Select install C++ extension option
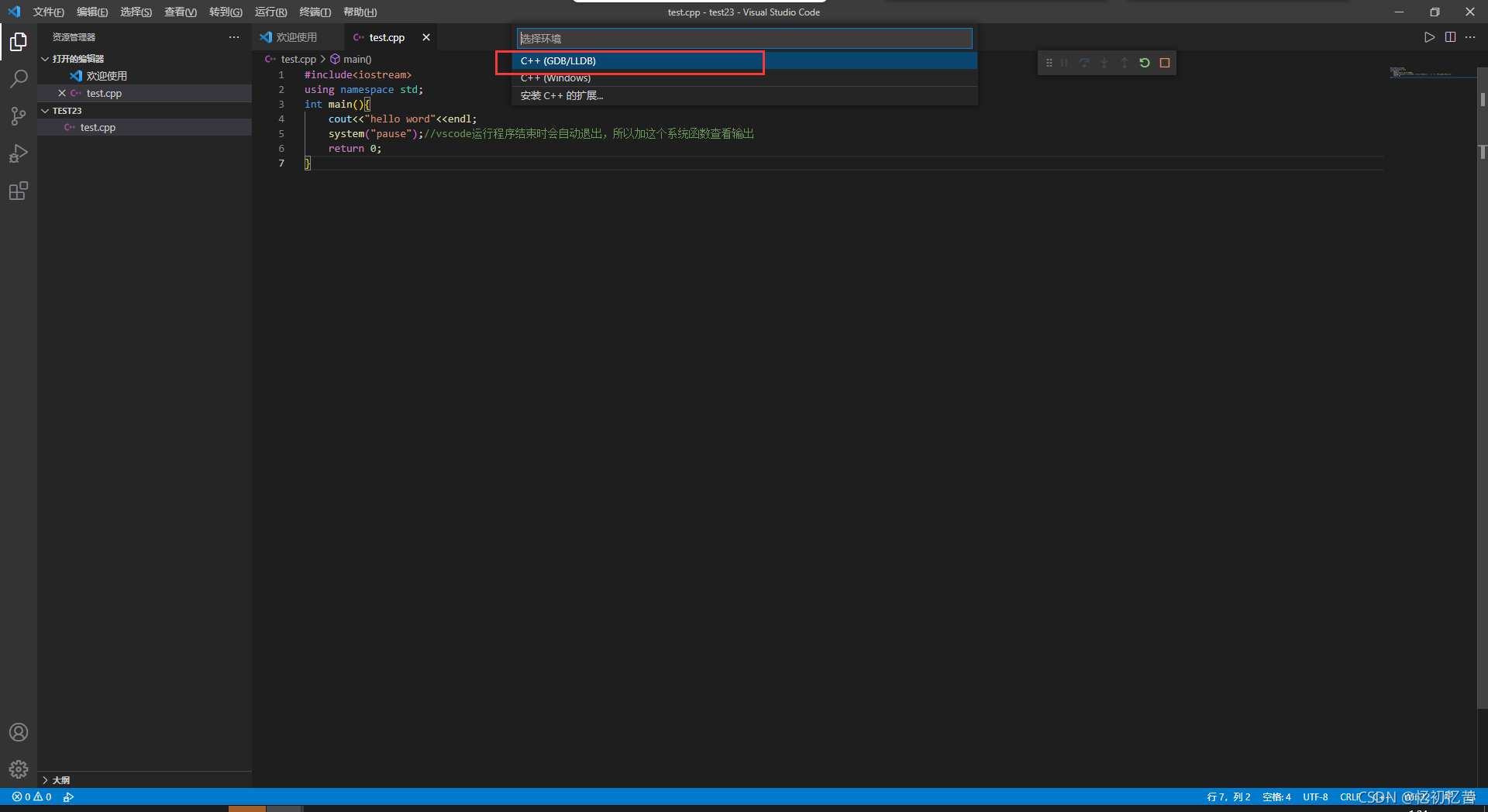This screenshot has width=1488, height=812. point(744,95)
